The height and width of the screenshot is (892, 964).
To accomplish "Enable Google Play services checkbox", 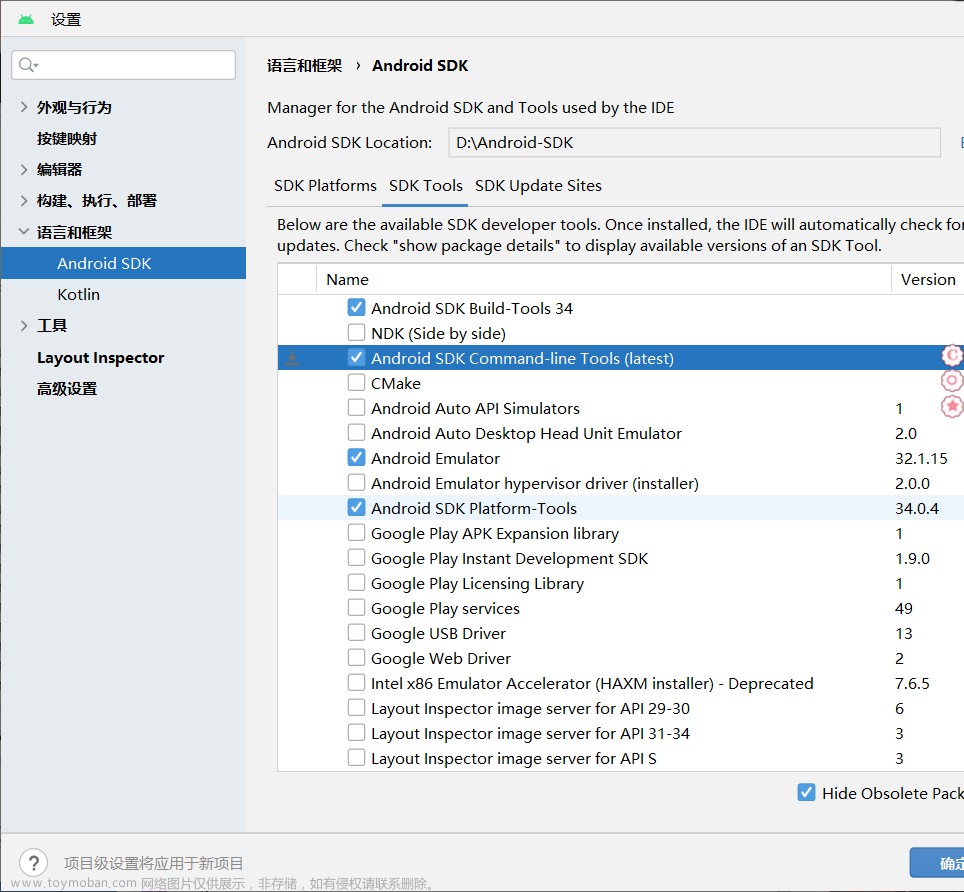I will 356,608.
